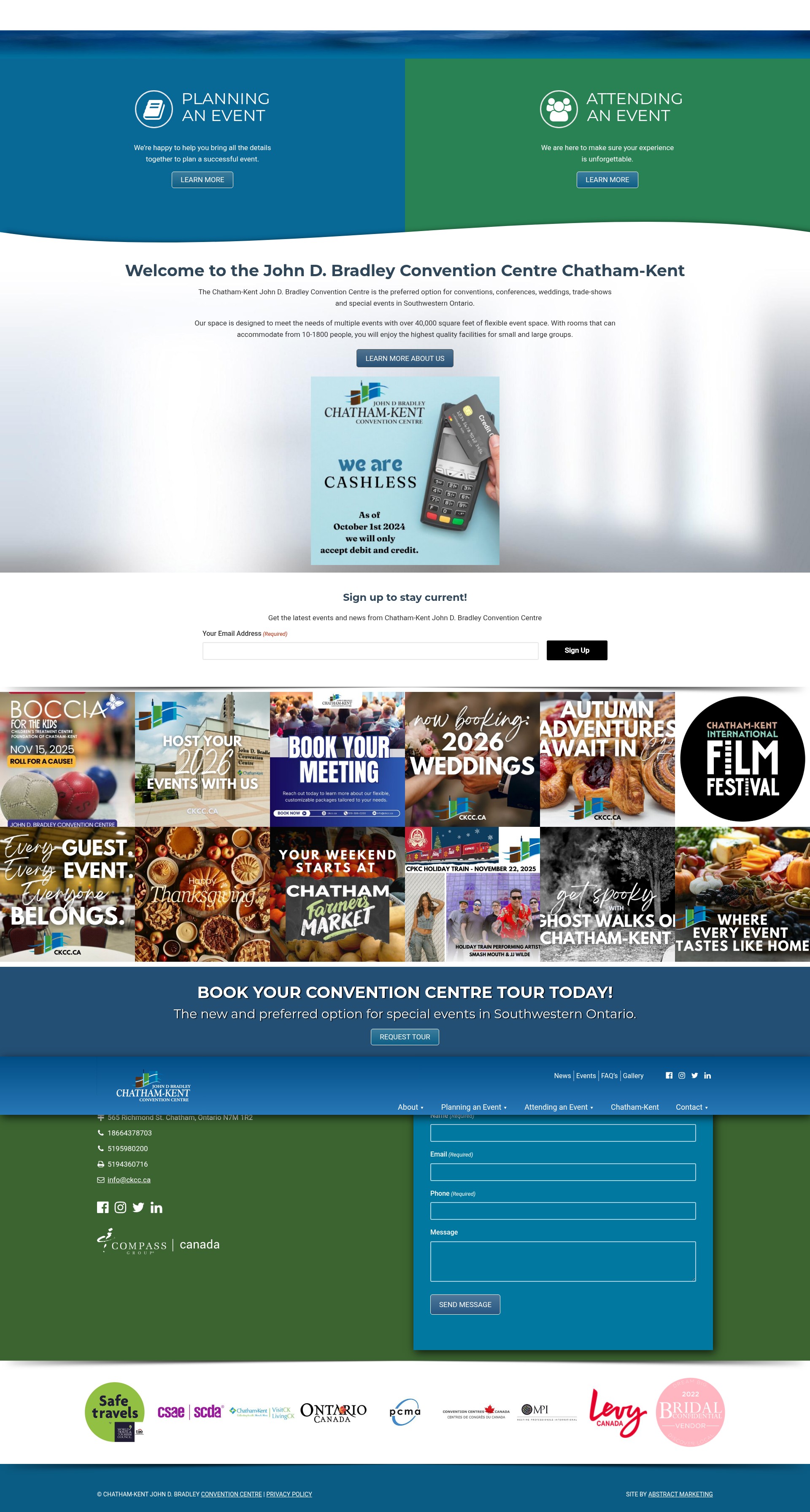
Task: Click the Convention Centres Canada logo
Action: [x=476, y=1412]
